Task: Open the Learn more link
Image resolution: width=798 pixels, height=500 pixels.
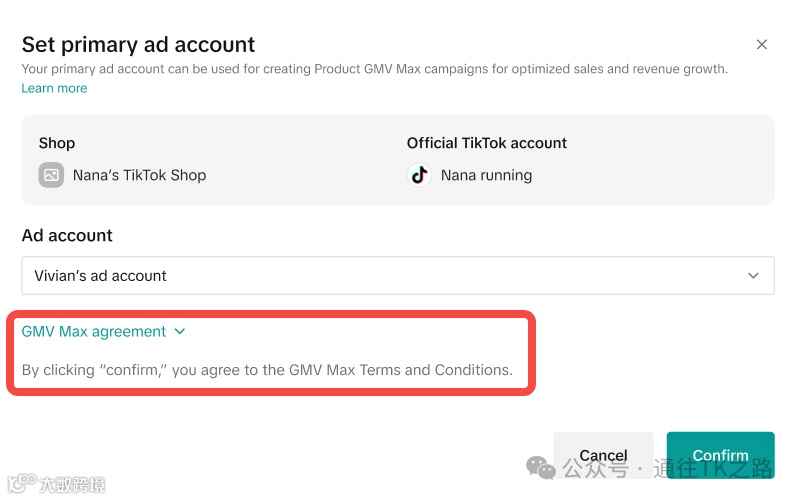Action: coord(54,88)
